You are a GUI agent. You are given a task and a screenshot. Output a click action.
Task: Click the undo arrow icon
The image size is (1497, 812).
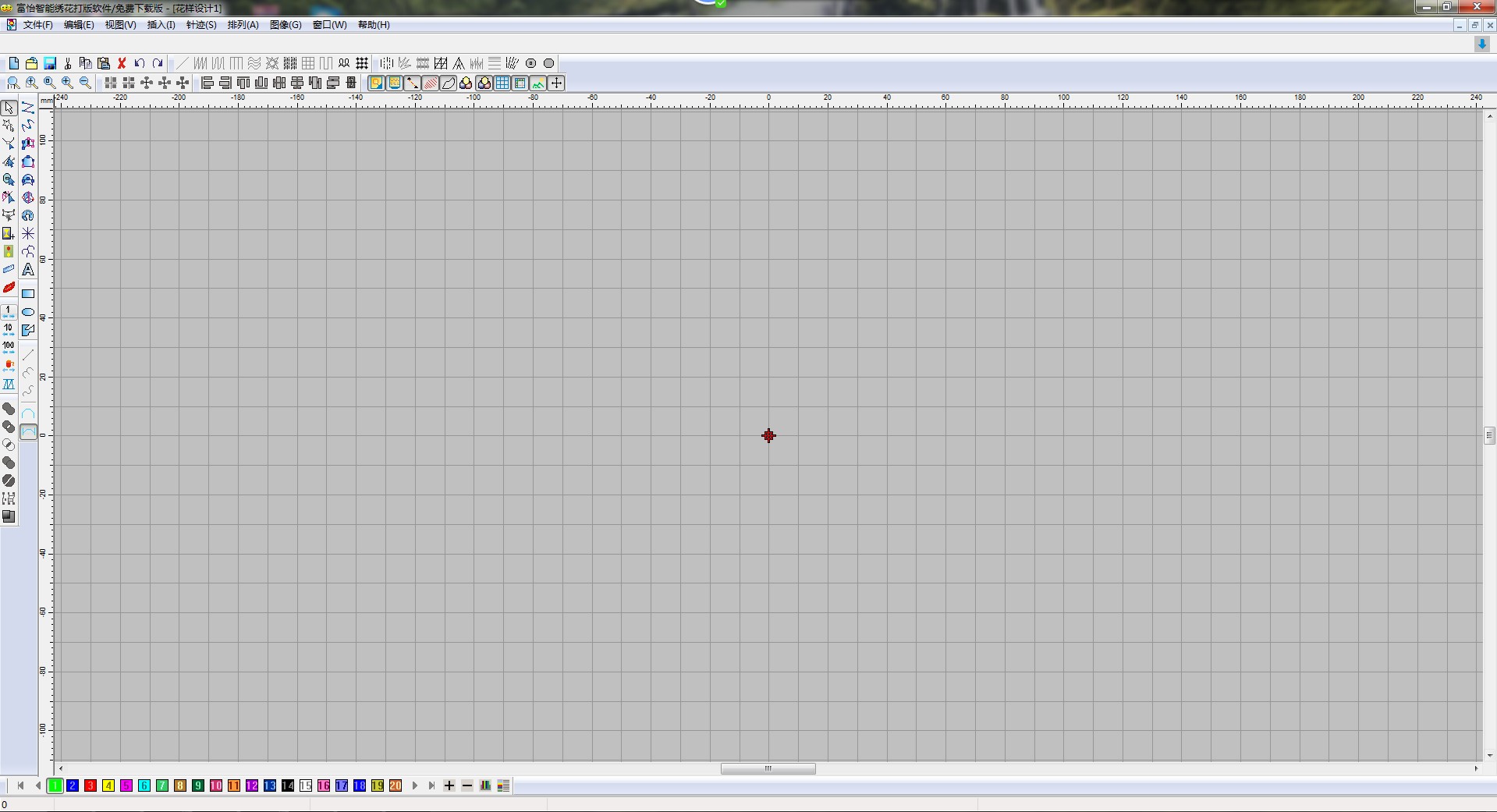[x=140, y=63]
